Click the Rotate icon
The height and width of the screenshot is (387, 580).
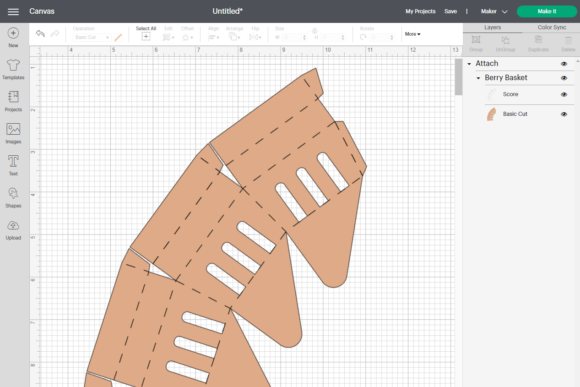coord(363,37)
